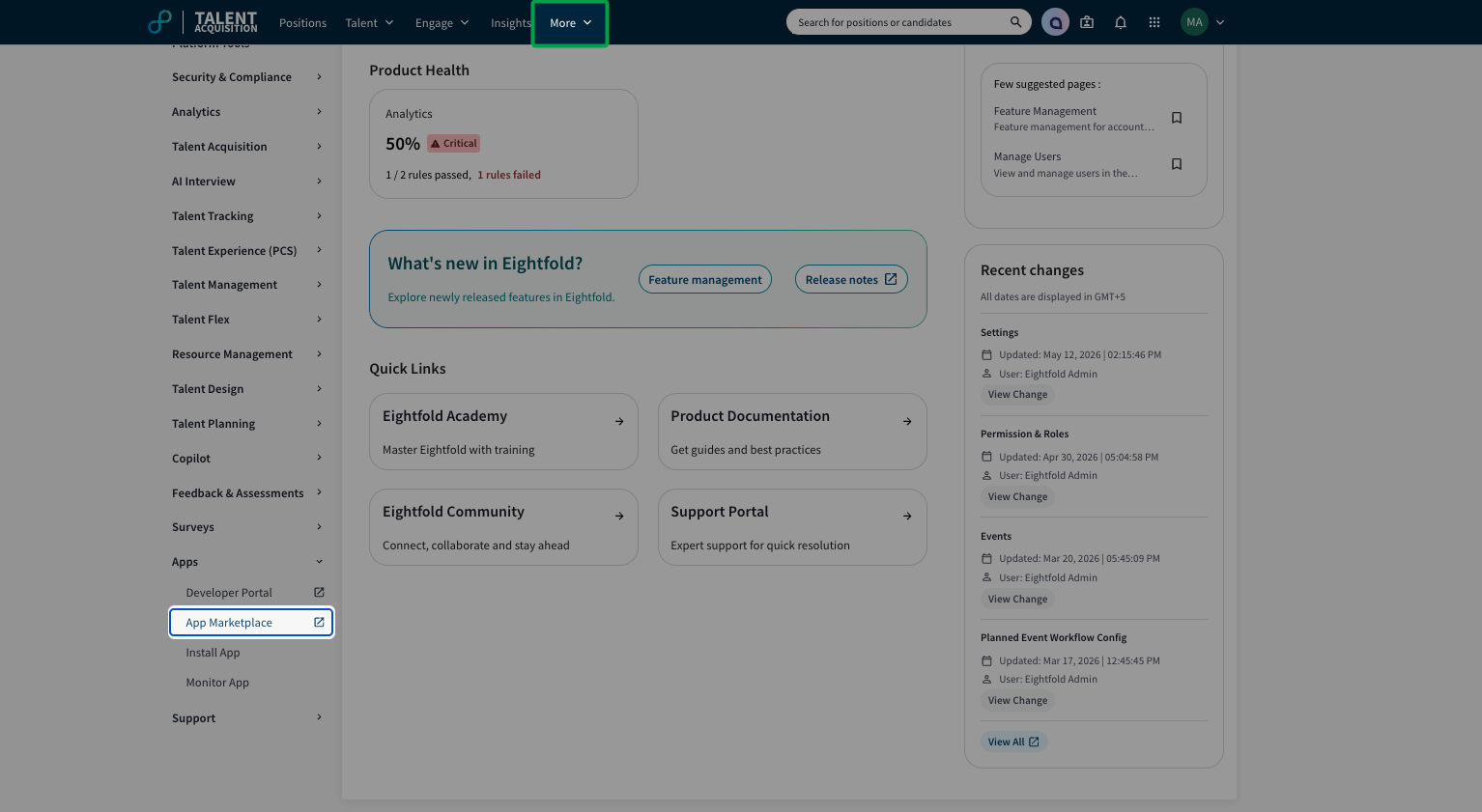Click the Developer Portal external link icon
1482x812 pixels.
point(319,592)
